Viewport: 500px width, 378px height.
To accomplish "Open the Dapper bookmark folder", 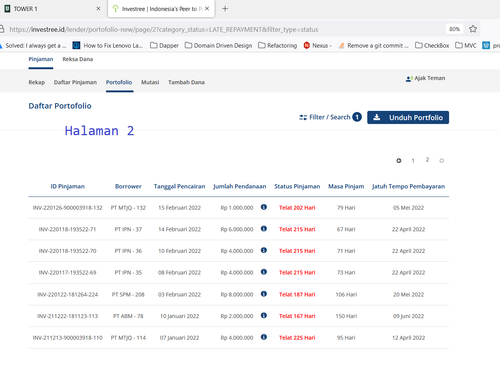I will click(164, 45).
